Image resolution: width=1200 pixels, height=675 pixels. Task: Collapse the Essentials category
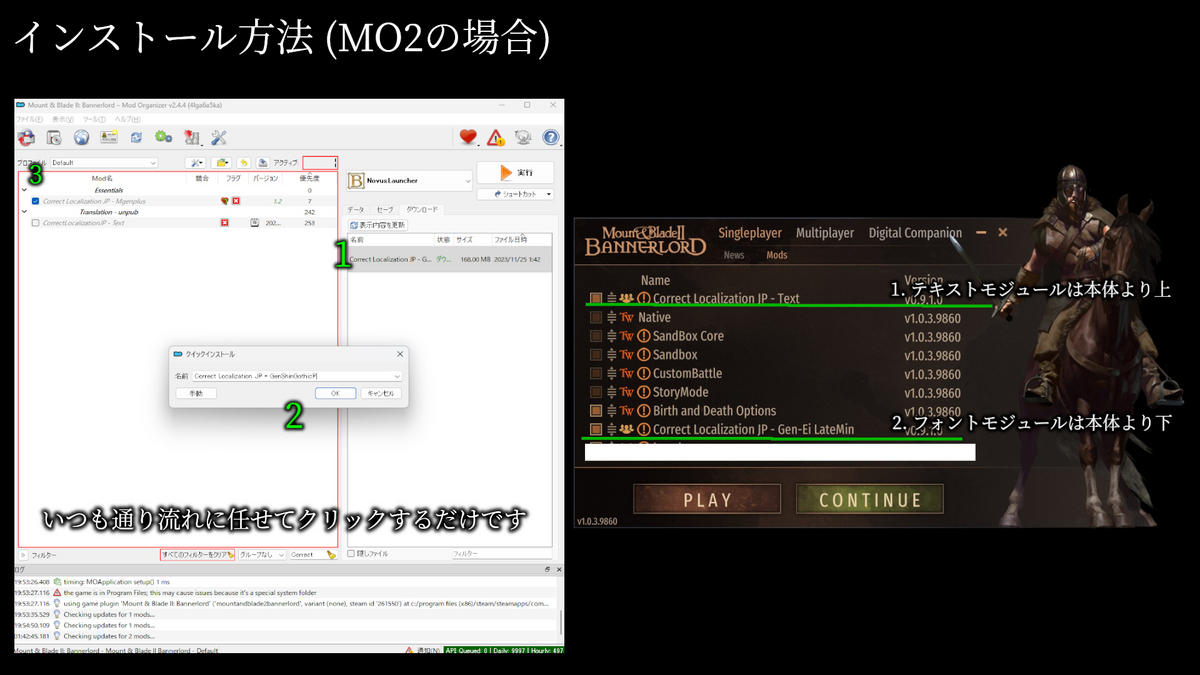click(x=24, y=188)
